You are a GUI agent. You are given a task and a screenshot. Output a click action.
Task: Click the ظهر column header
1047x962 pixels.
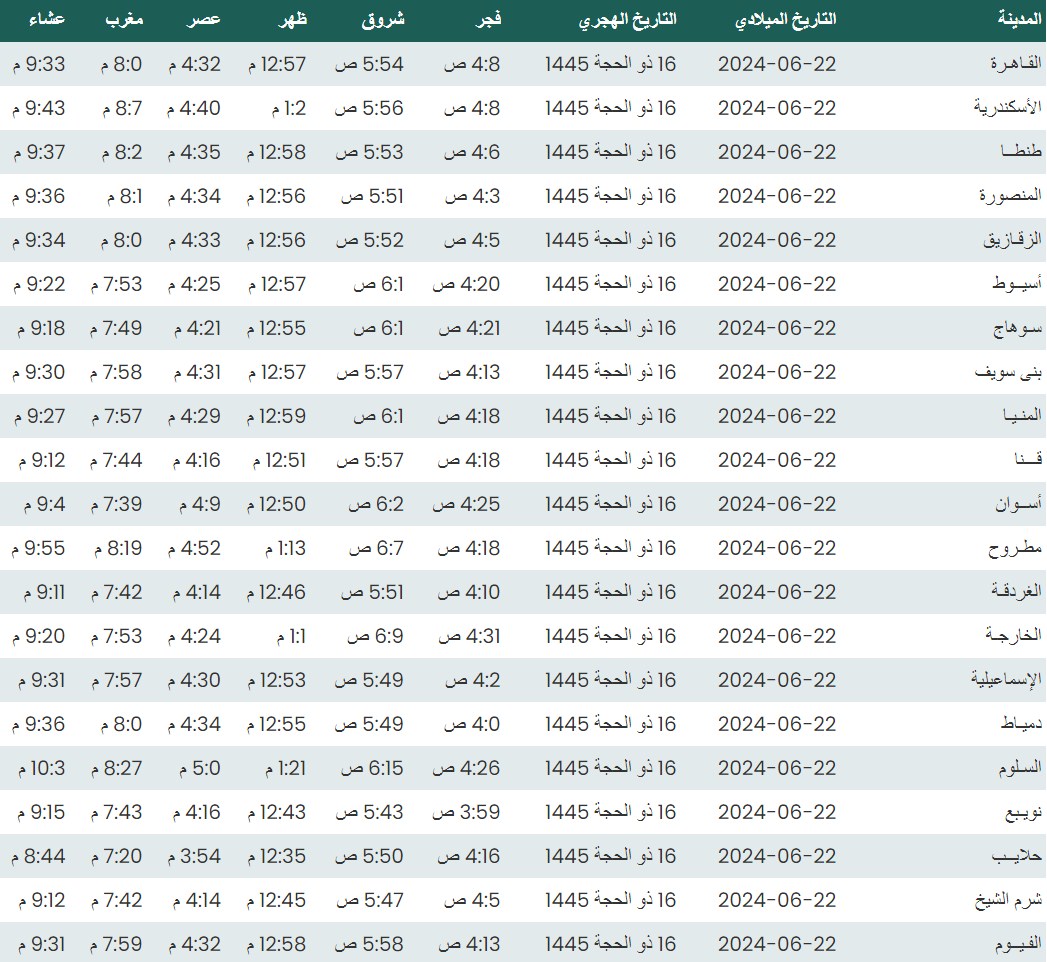pos(290,20)
